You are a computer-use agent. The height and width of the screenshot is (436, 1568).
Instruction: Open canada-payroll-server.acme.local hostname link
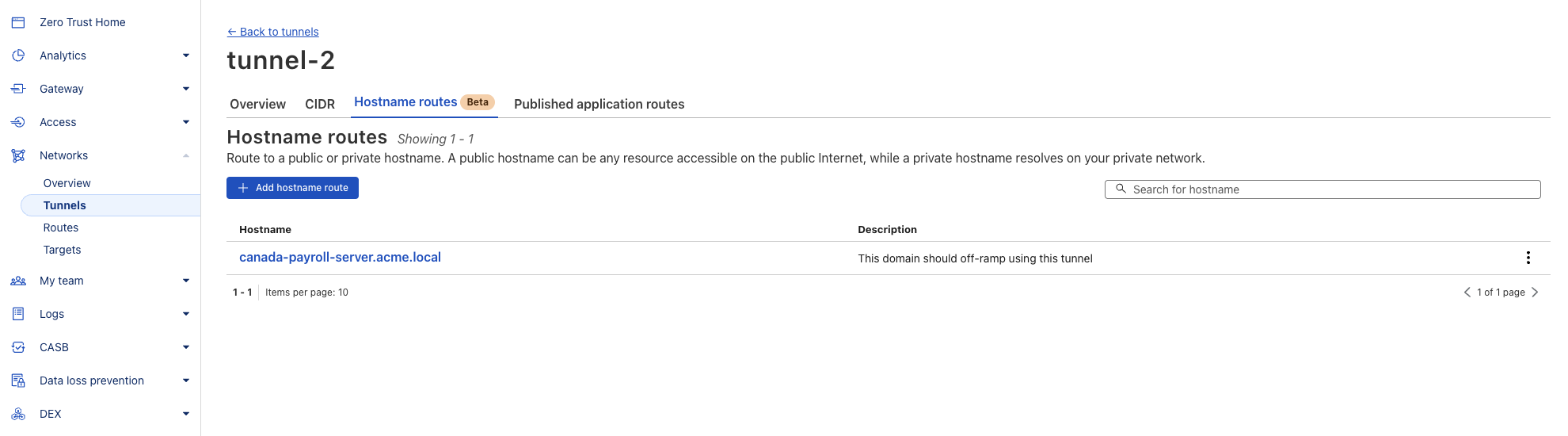340,258
